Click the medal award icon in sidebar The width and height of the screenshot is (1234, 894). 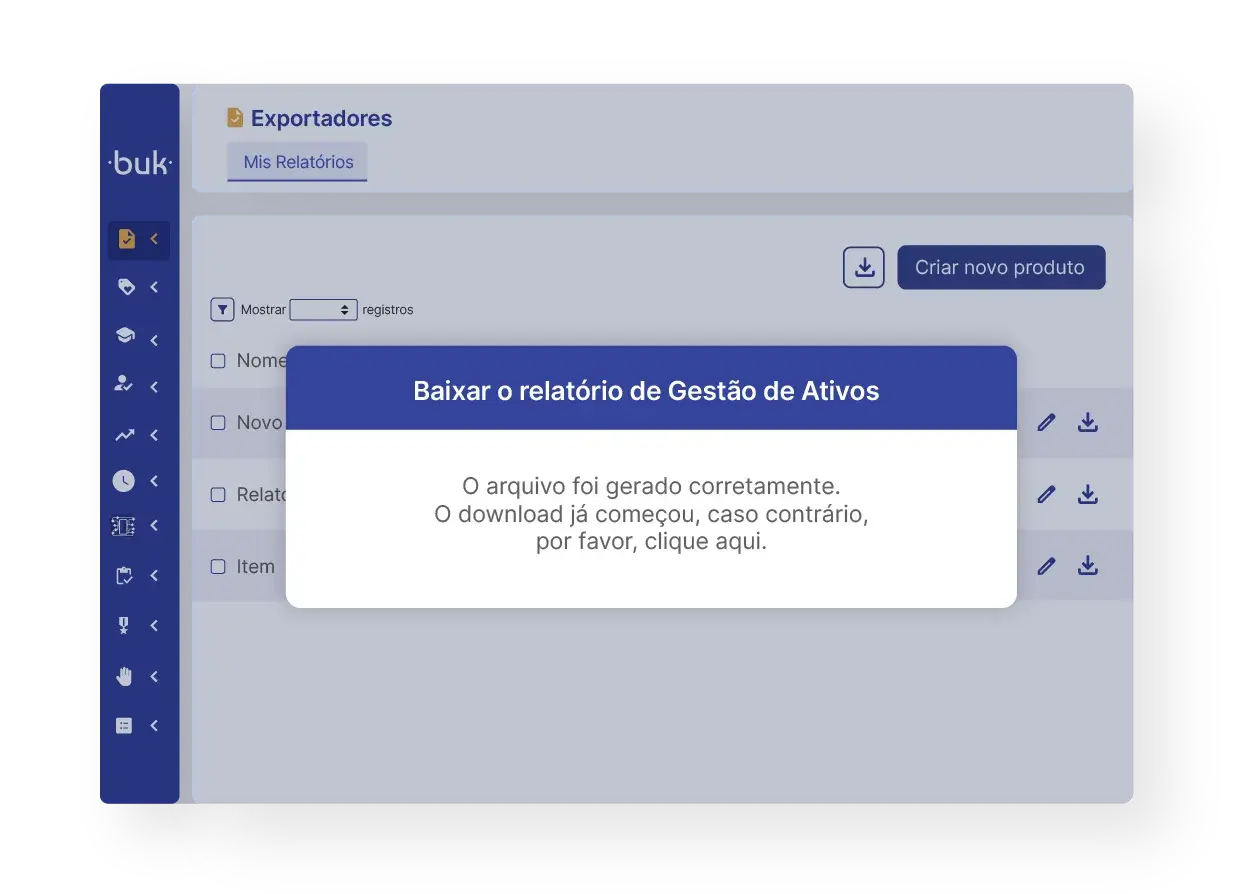pyautogui.click(x=124, y=625)
